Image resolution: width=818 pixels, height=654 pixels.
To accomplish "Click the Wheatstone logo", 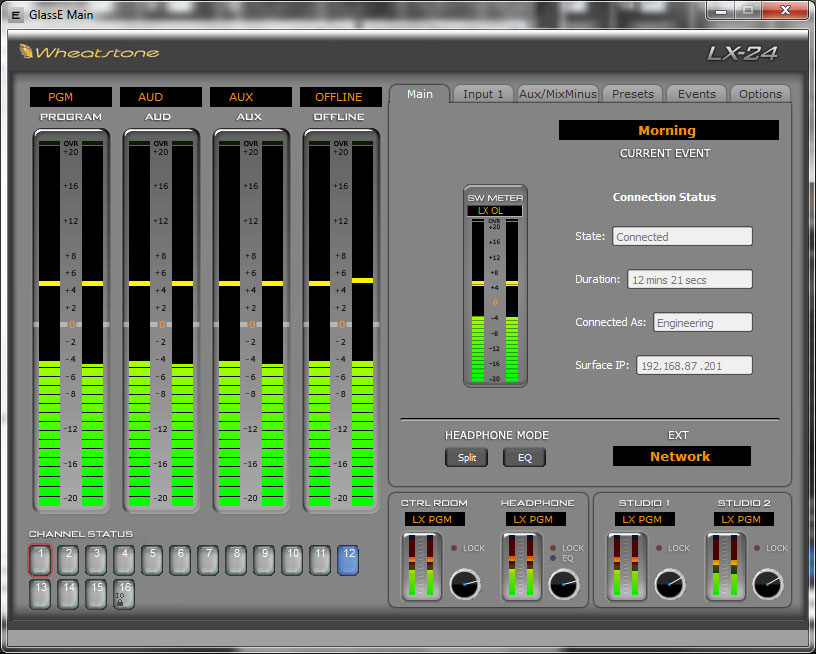I will 89,52.
